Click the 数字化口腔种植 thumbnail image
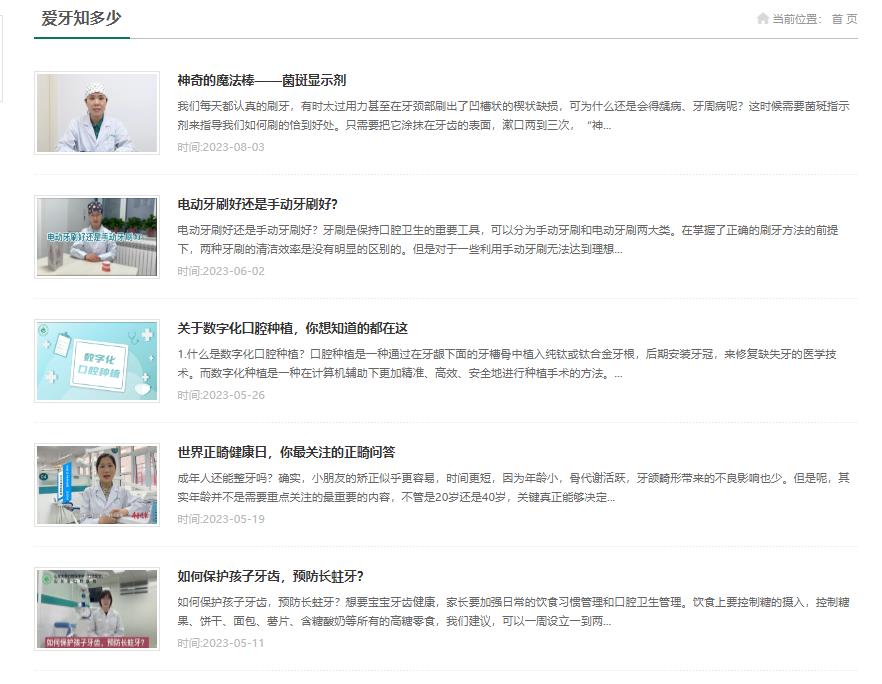Viewport: 882px width, 684px height. point(97,361)
